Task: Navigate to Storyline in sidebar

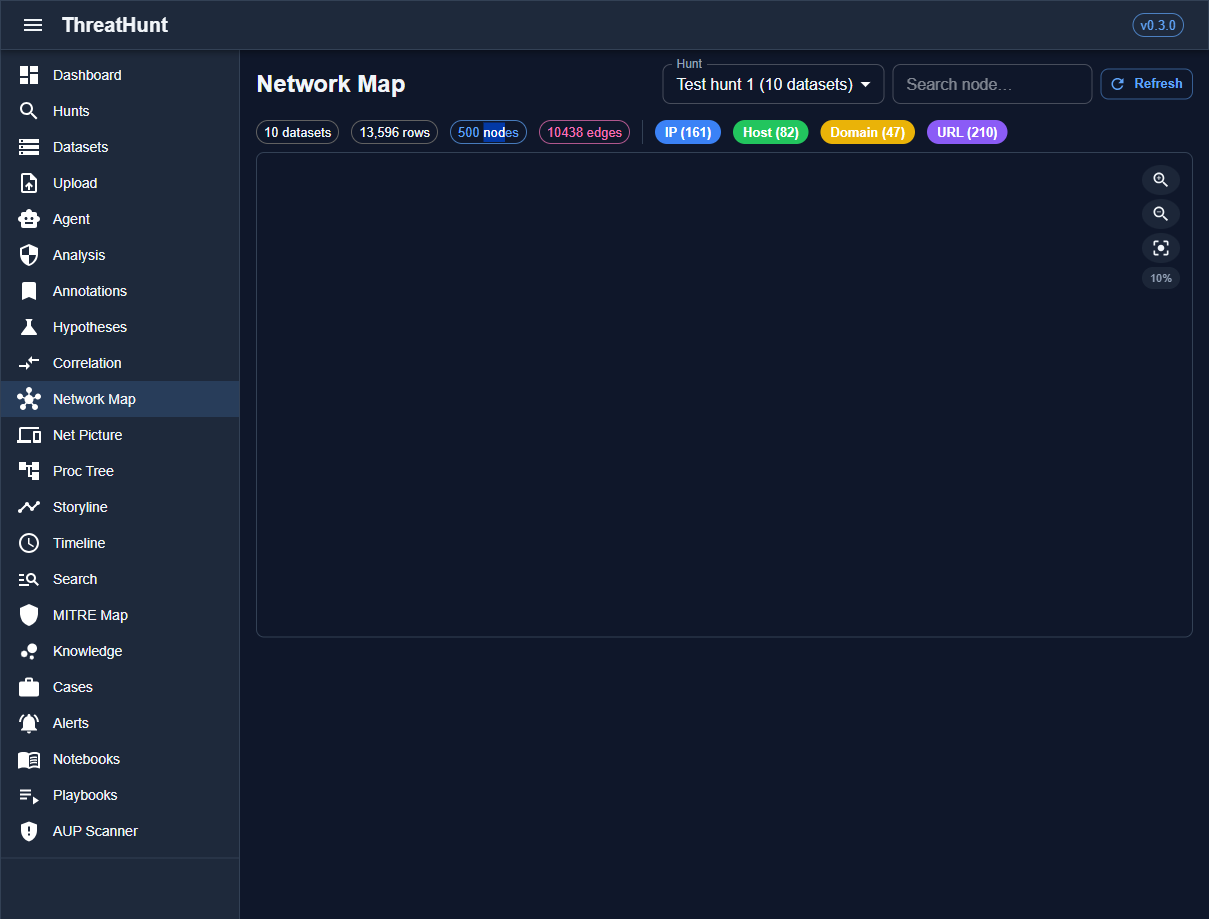Action: [80, 507]
